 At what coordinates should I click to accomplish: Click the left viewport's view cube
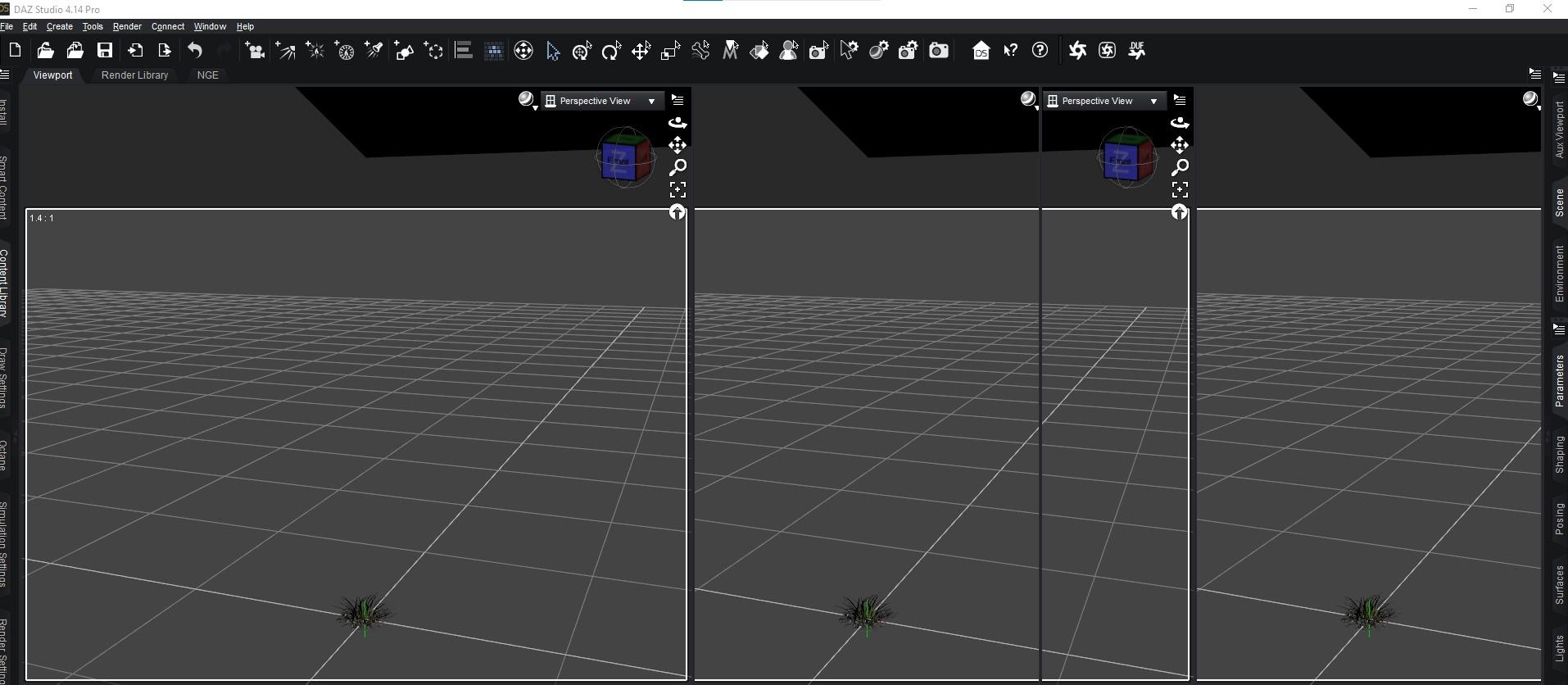(625, 157)
